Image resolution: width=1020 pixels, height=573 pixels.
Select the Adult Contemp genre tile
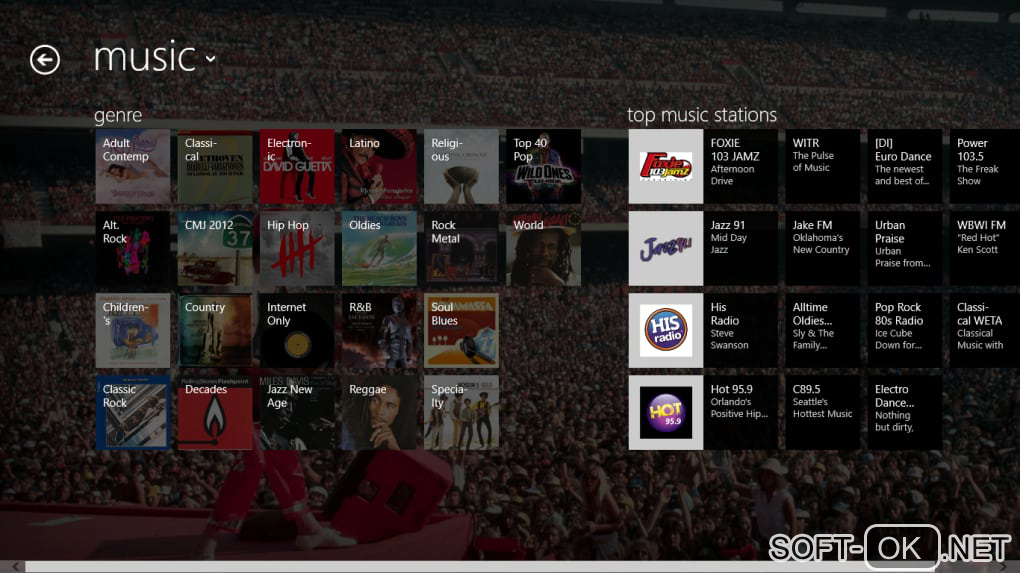[x=133, y=167]
